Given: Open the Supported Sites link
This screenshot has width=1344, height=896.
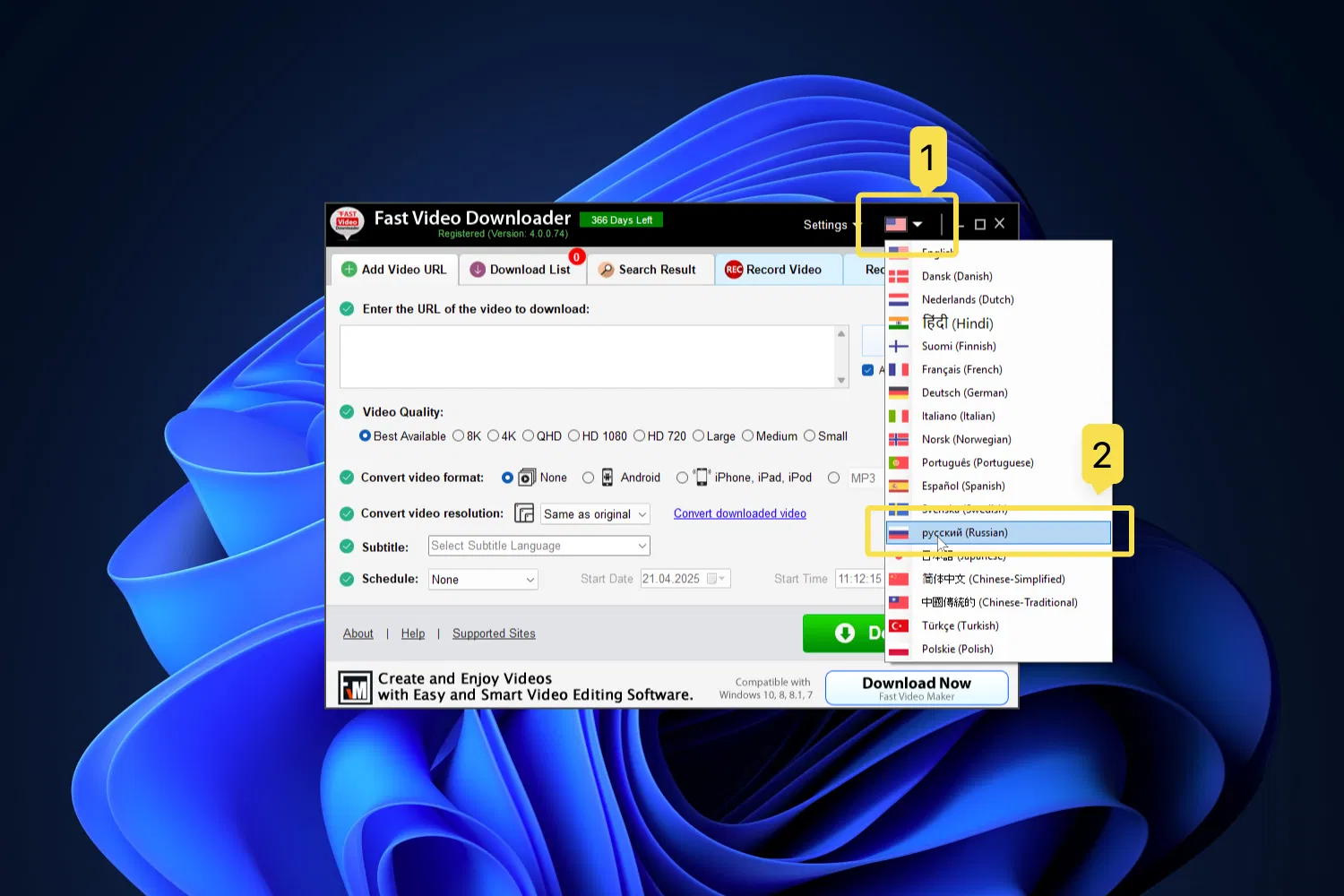Looking at the screenshot, I should click(494, 633).
